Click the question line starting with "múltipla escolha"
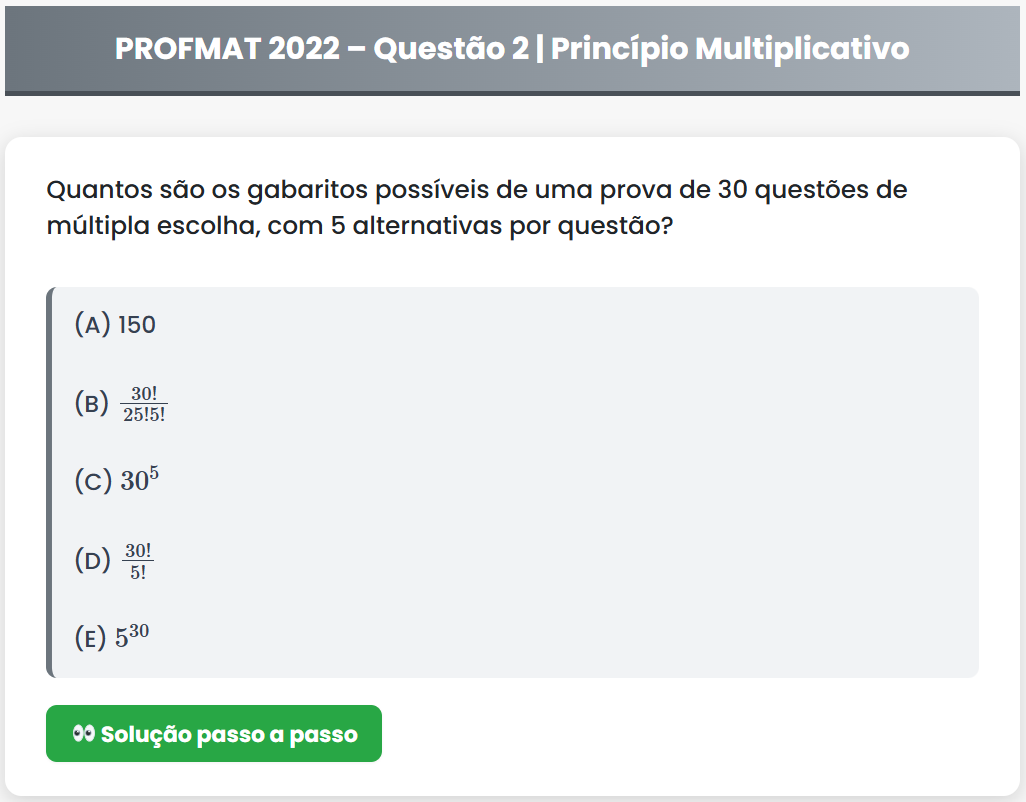1026x802 pixels. (358, 225)
